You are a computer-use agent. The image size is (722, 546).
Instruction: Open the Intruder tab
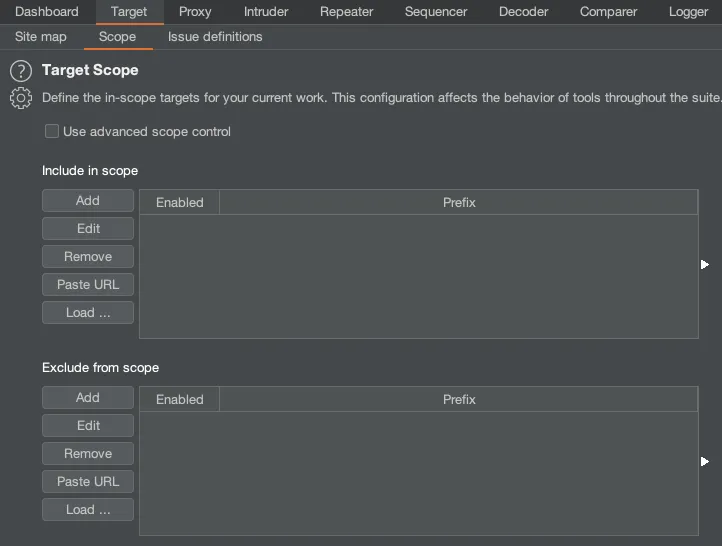pos(266,12)
